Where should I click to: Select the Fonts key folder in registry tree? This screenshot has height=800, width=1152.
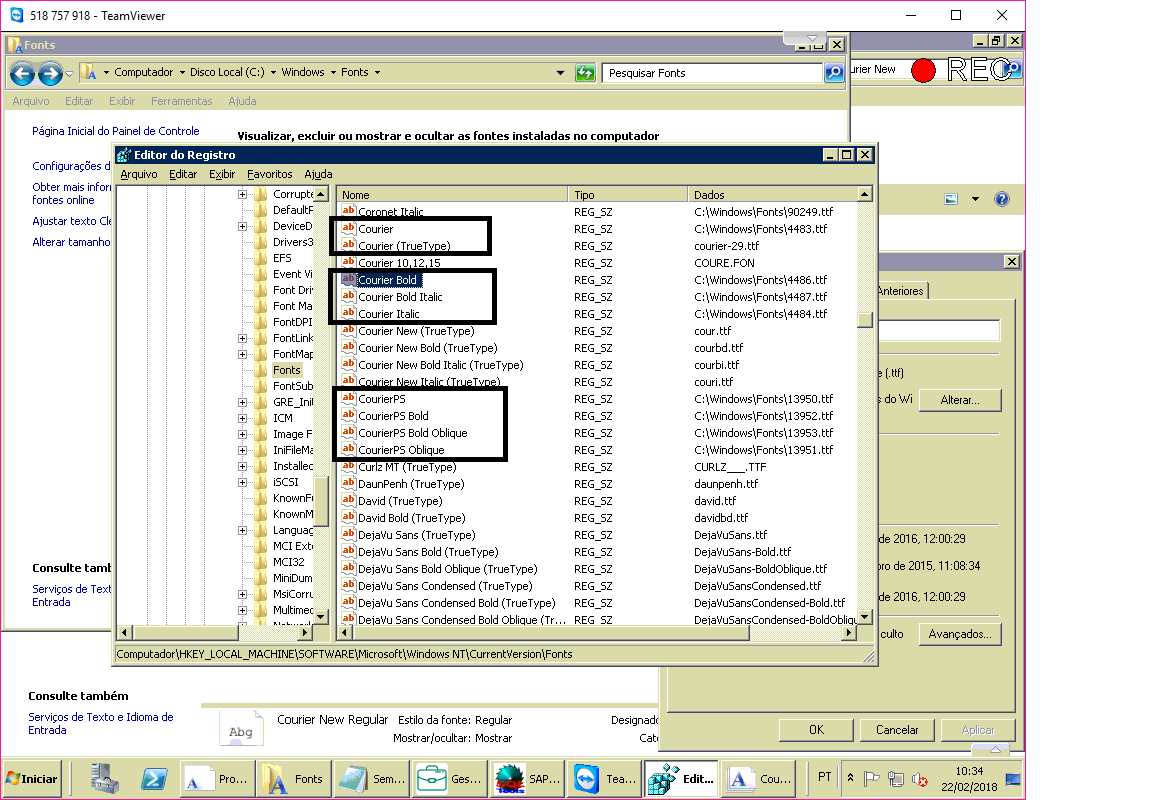pyautogui.click(x=287, y=370)
